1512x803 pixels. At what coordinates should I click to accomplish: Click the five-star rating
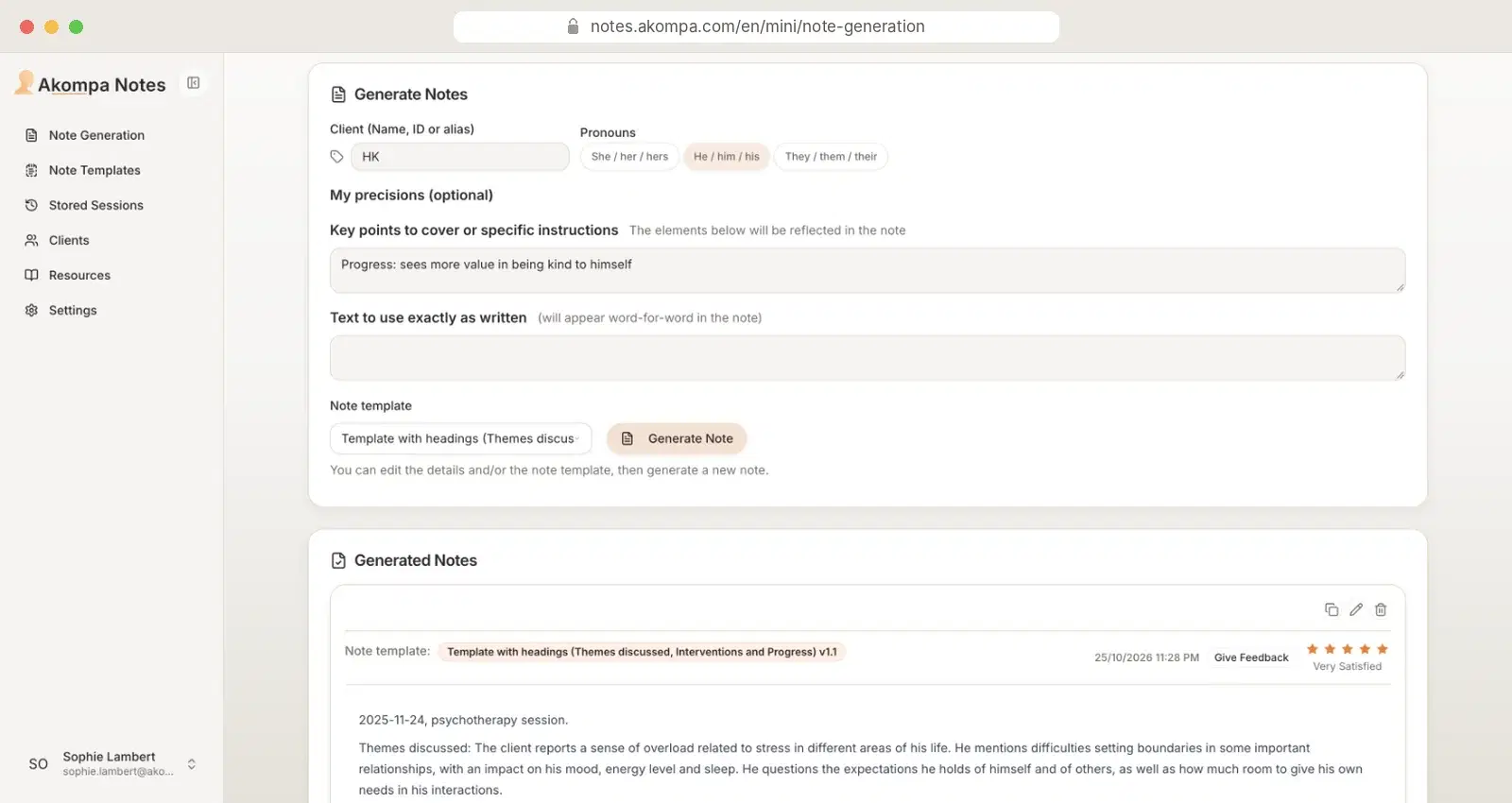pyautogui.click(x=1347, y=649)
